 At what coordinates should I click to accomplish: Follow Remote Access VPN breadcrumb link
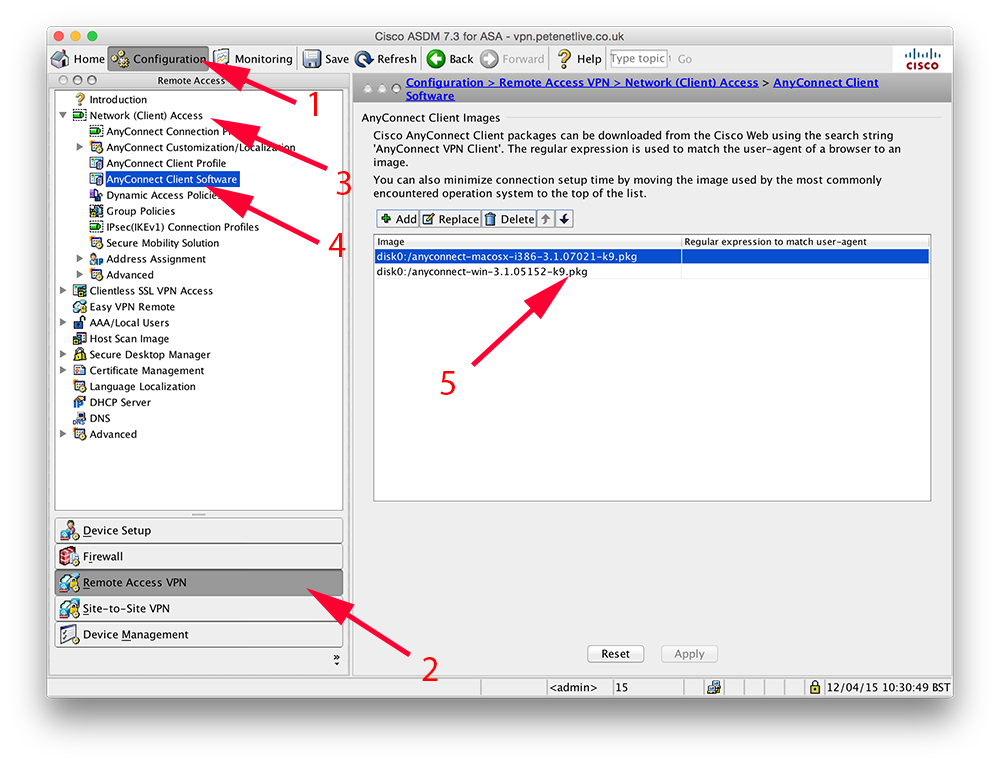point(554,82)
